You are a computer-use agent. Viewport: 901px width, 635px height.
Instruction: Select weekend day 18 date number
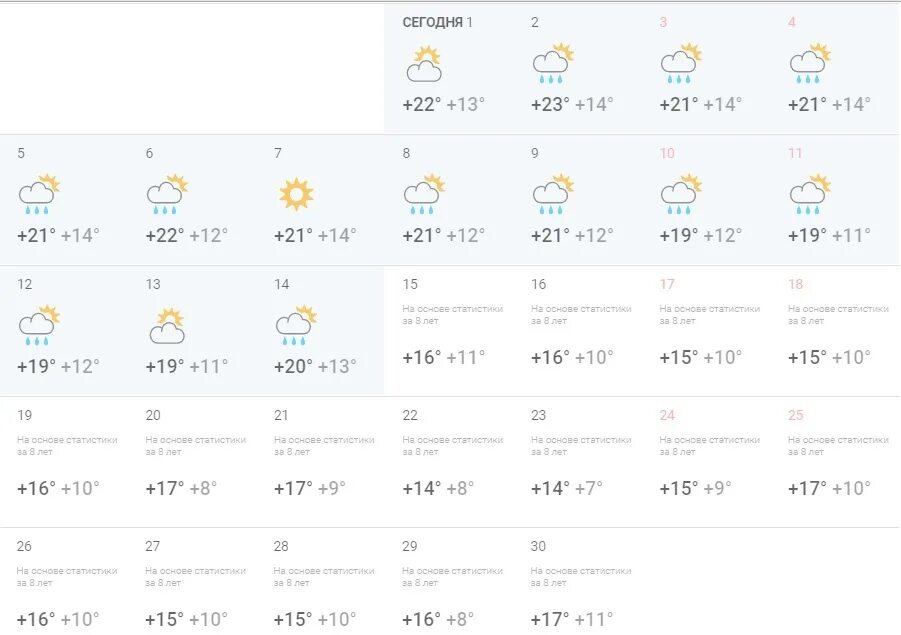795,284
